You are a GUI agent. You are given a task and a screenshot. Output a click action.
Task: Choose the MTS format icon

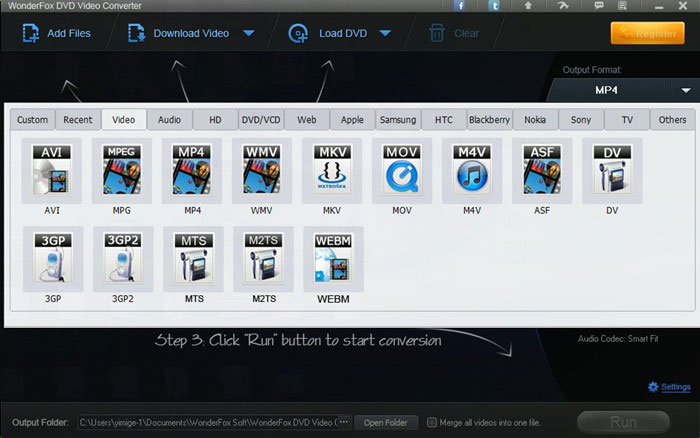193,259
